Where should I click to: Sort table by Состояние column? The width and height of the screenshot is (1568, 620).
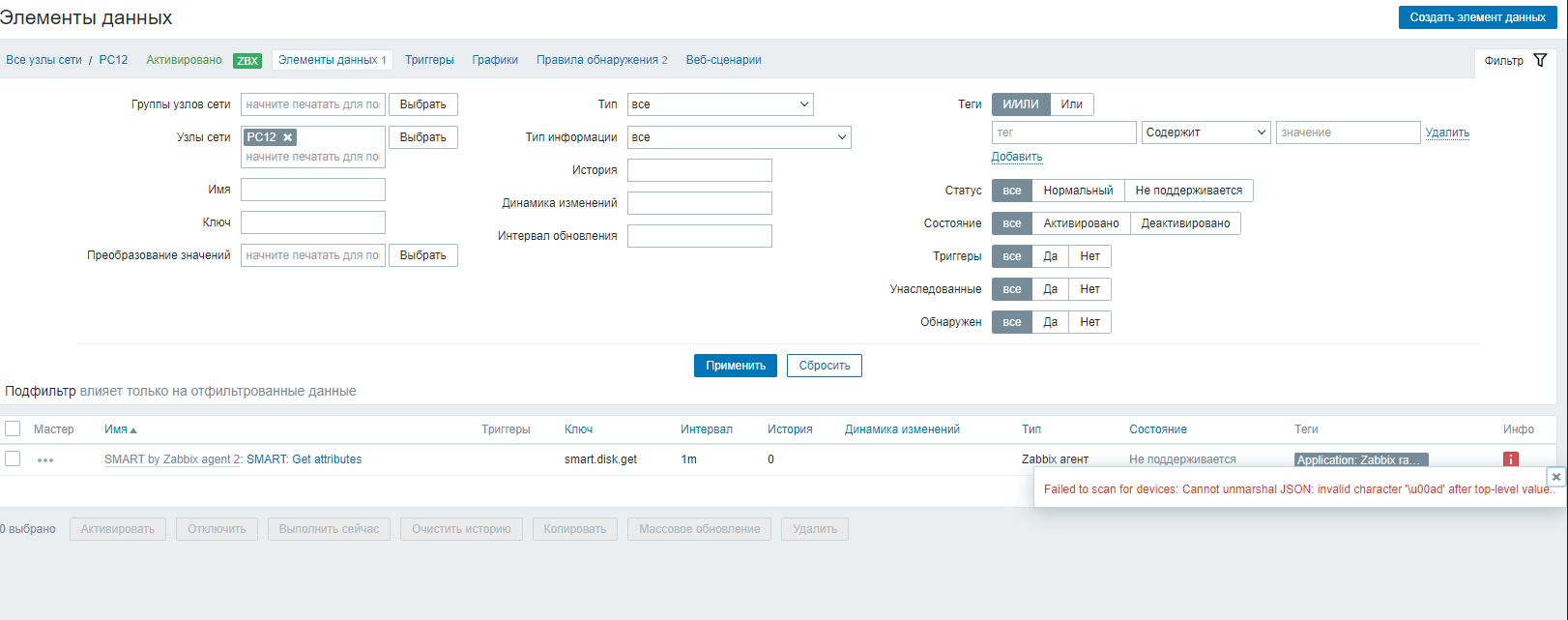point(1157,429)
